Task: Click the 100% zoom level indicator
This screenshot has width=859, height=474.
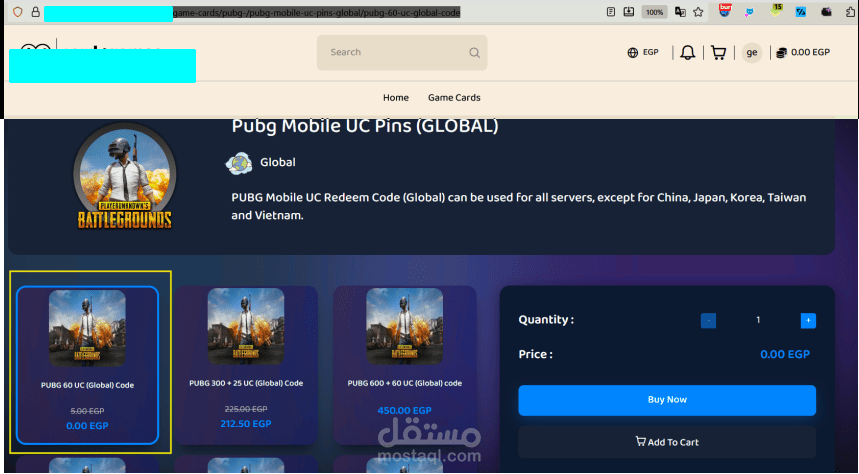Action: click(654, 12)
